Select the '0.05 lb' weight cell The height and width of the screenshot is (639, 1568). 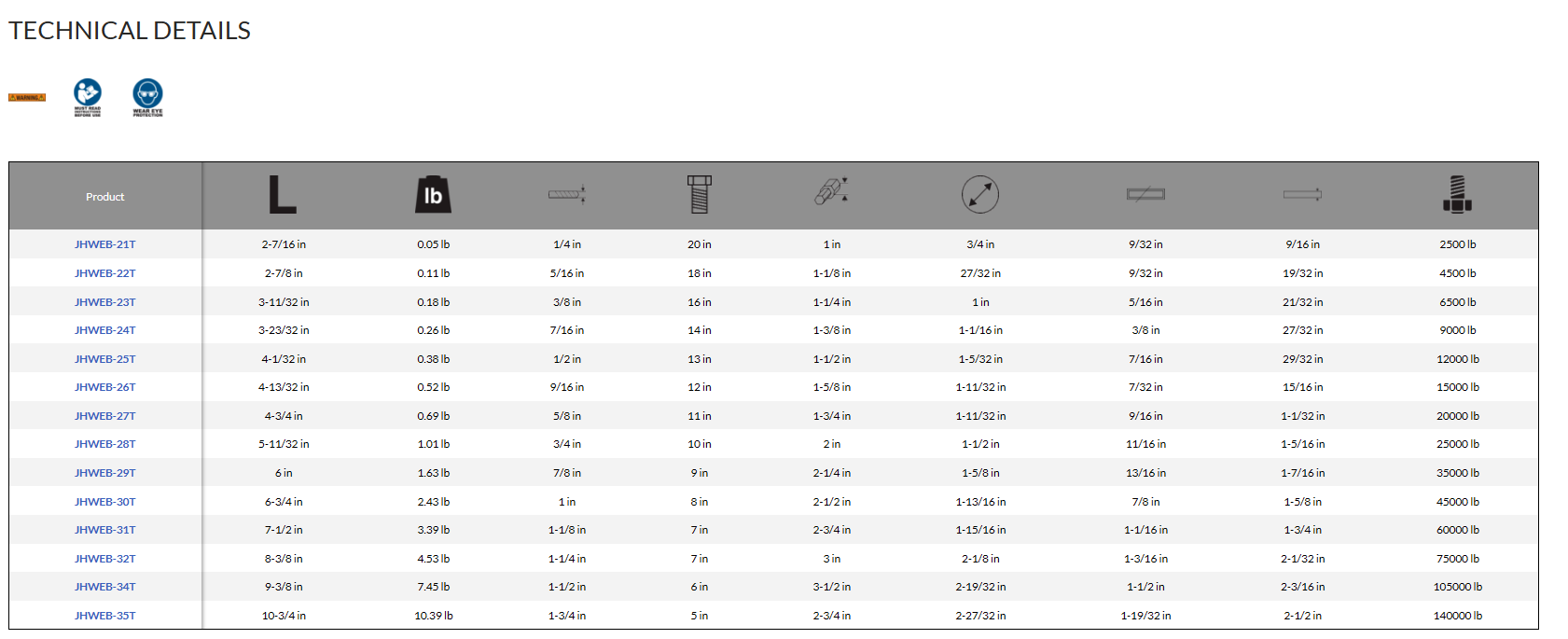[433, 244]
